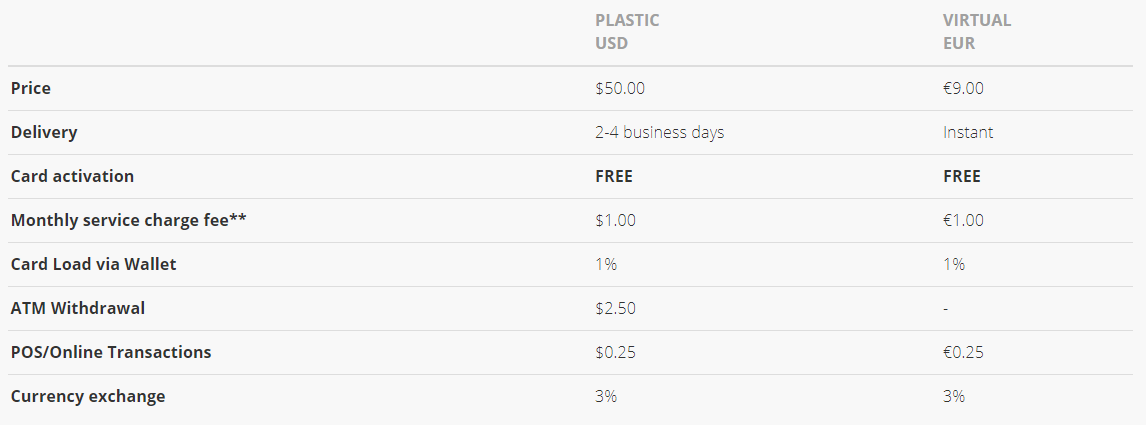Select the Card activation row label

pos(72,176)
